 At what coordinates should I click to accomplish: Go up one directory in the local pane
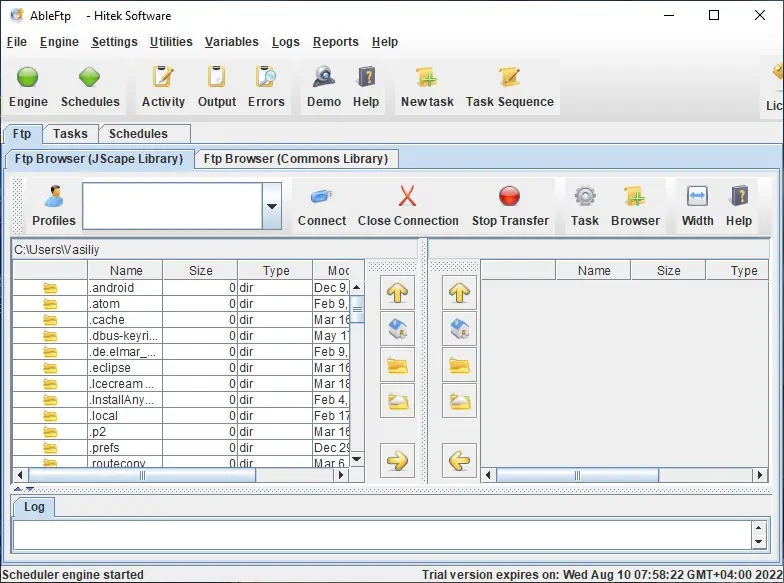(398, 292)
